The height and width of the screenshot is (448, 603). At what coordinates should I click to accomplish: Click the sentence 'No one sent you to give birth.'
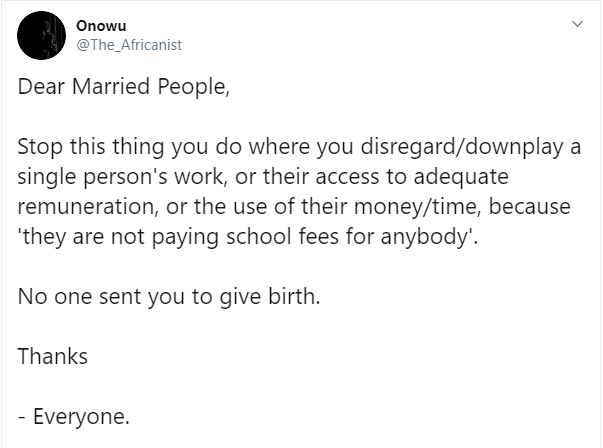point(169,297)
